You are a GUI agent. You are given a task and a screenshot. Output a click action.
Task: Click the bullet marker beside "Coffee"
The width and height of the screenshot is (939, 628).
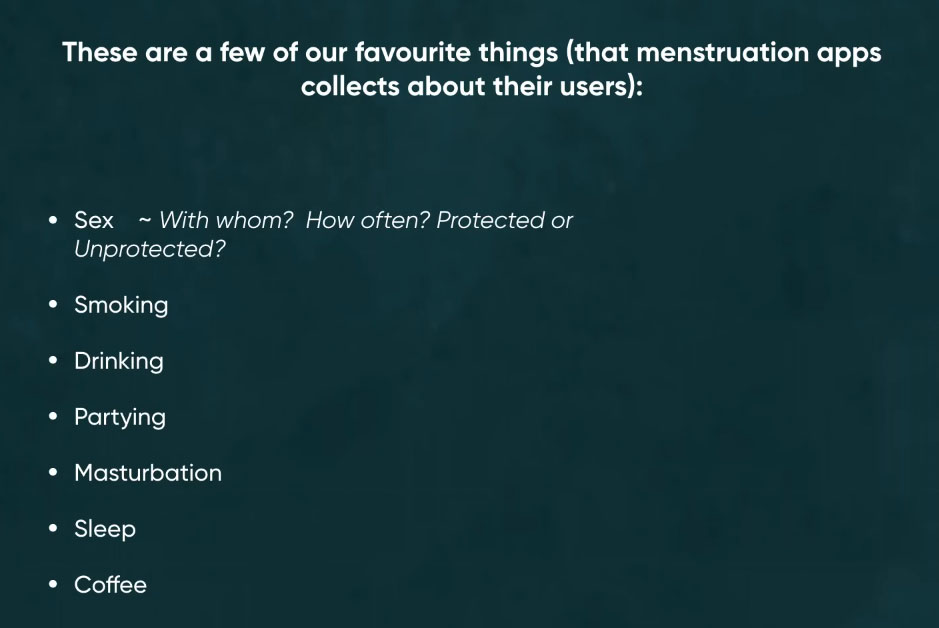[53, 585]
